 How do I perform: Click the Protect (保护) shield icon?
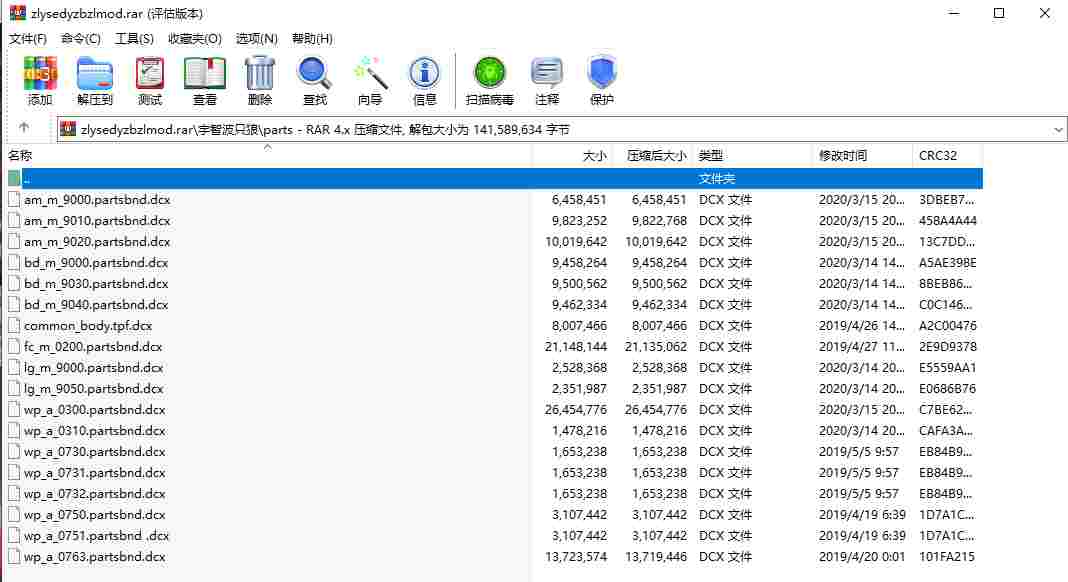tap(602, 74)
